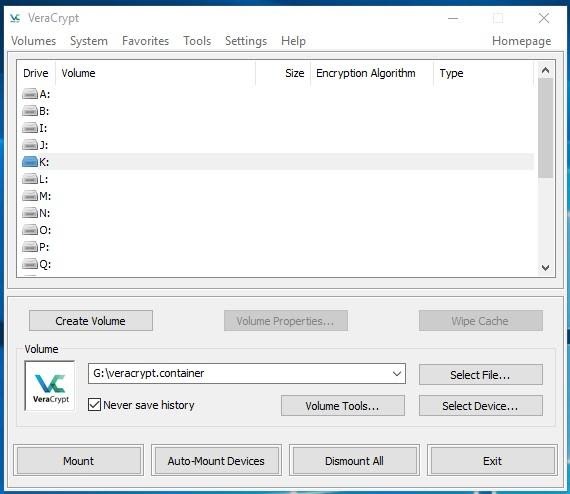Select the Q: drive icon
This screenshot has height=494, width=570.
tap(30, 264)
